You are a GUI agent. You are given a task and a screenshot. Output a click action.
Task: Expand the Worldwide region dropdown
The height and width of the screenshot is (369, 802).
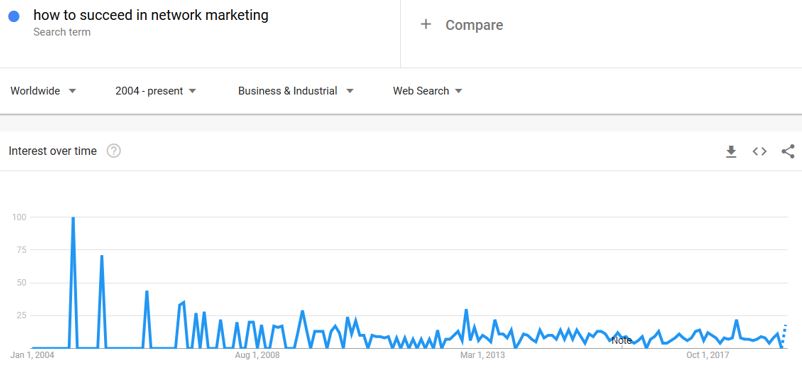[43, 91]
